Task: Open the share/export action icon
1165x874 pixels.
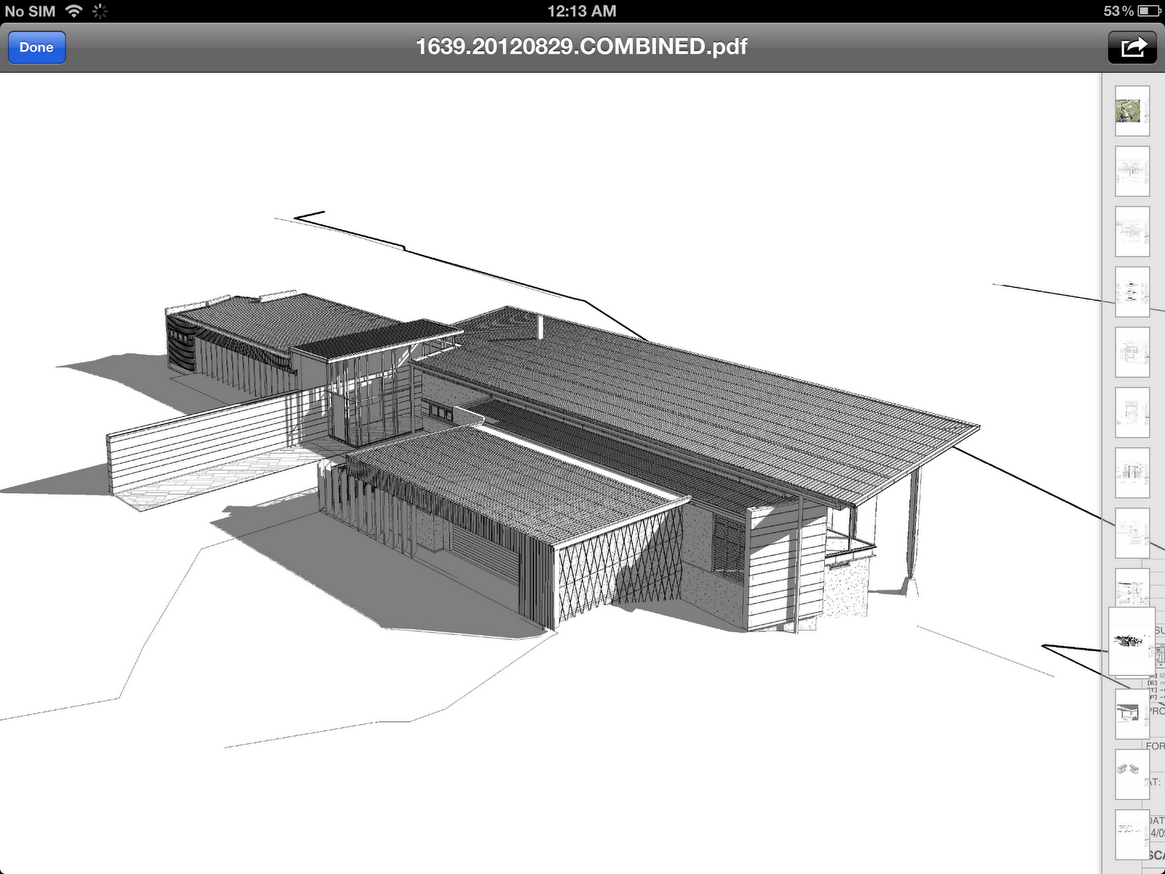Action: (x=1132, y=47)
